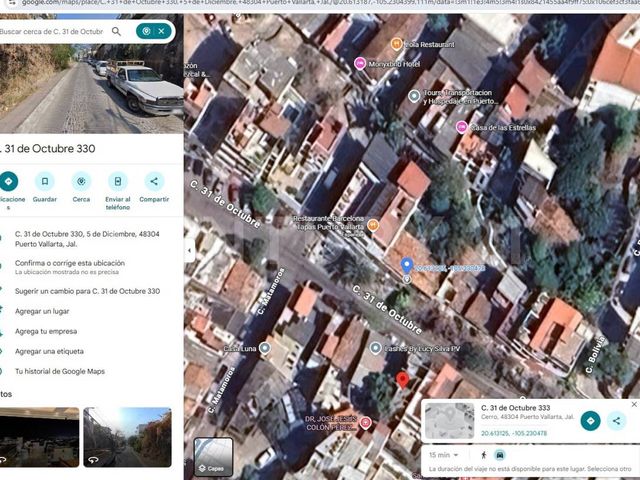640x480 pixels.
Task: Click the search magnifier icon
Action: (116, 31)
